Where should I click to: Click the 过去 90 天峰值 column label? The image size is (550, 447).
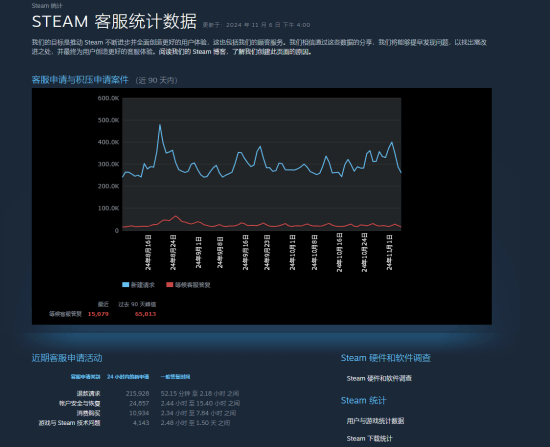[137, 304]
